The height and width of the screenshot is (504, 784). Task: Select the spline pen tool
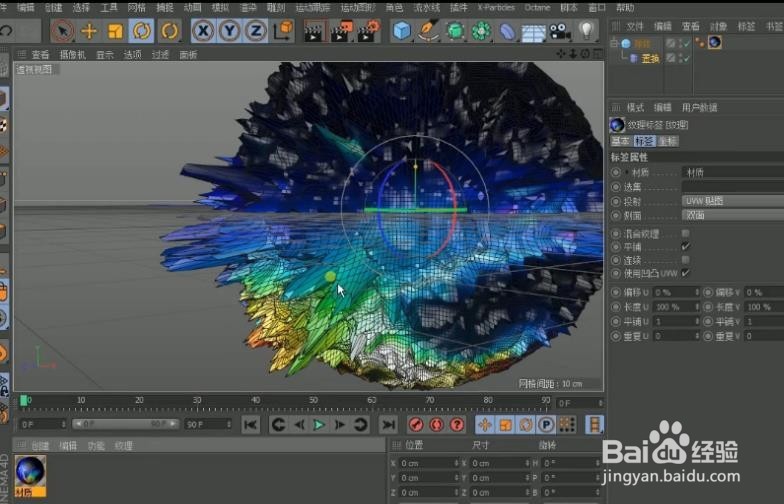(428, 31)
